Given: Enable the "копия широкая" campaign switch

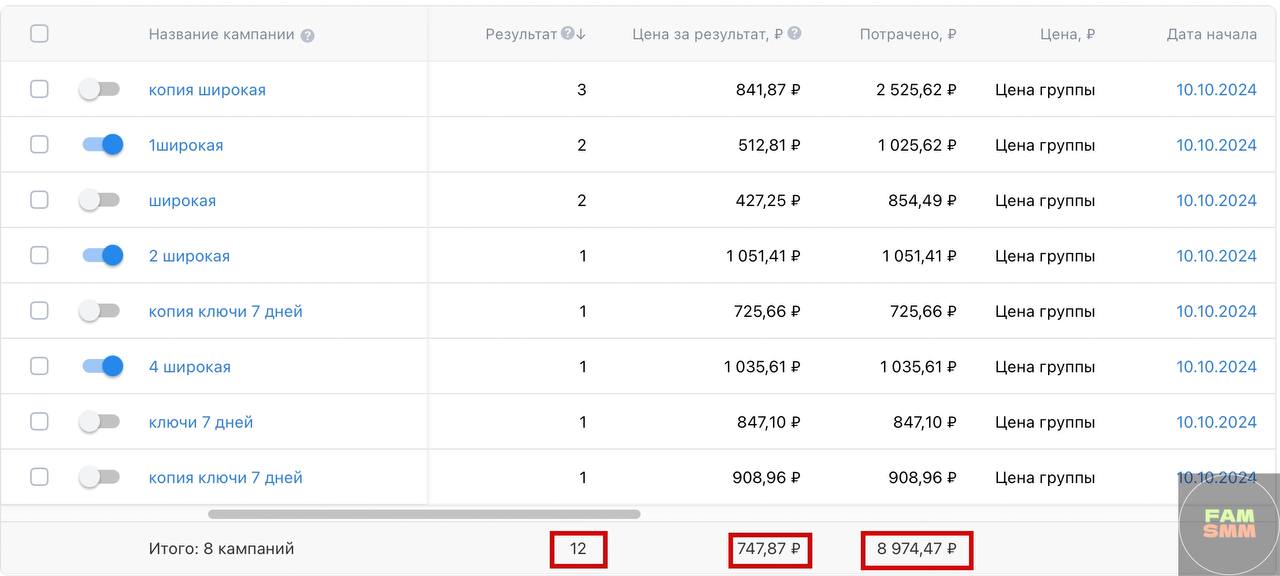Looking at the screenshot, I should [100, 89].
